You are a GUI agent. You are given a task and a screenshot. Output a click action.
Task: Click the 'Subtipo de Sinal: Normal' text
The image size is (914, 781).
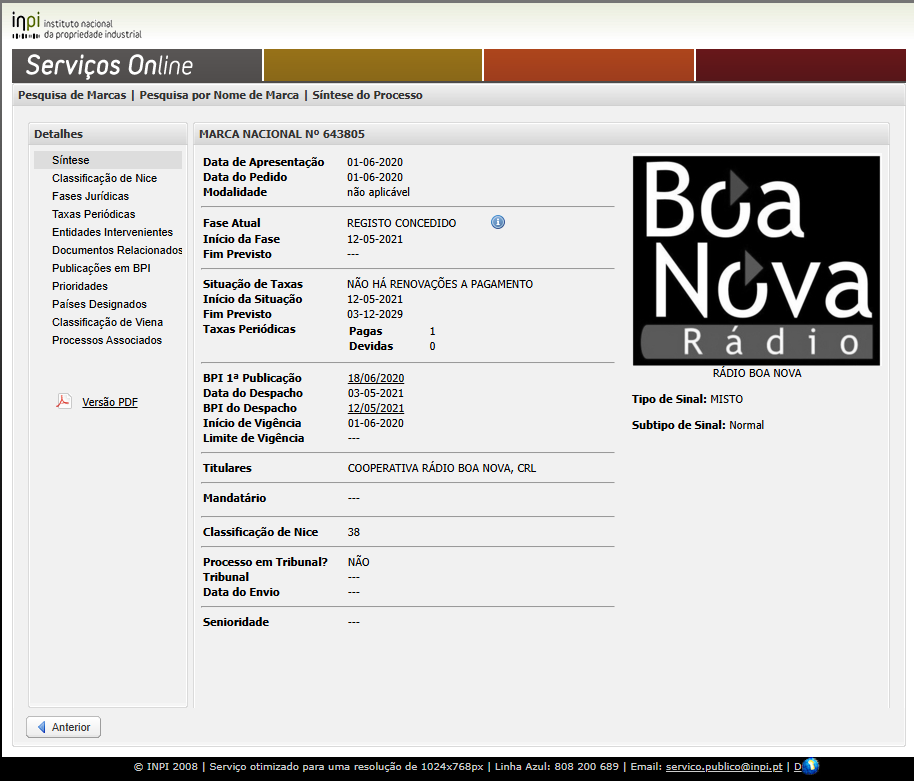click(x=698, y=425)
